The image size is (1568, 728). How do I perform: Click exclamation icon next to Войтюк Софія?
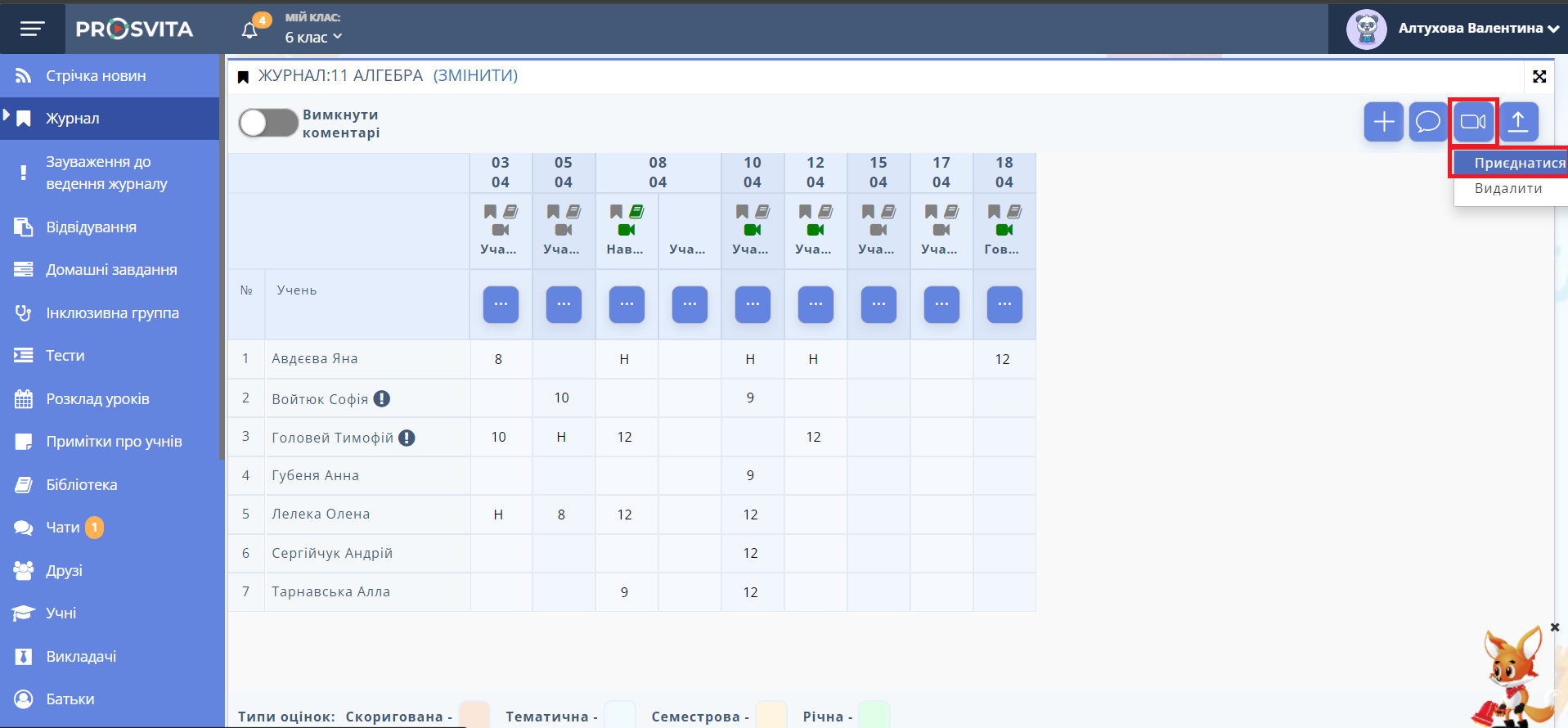(382, 398)
